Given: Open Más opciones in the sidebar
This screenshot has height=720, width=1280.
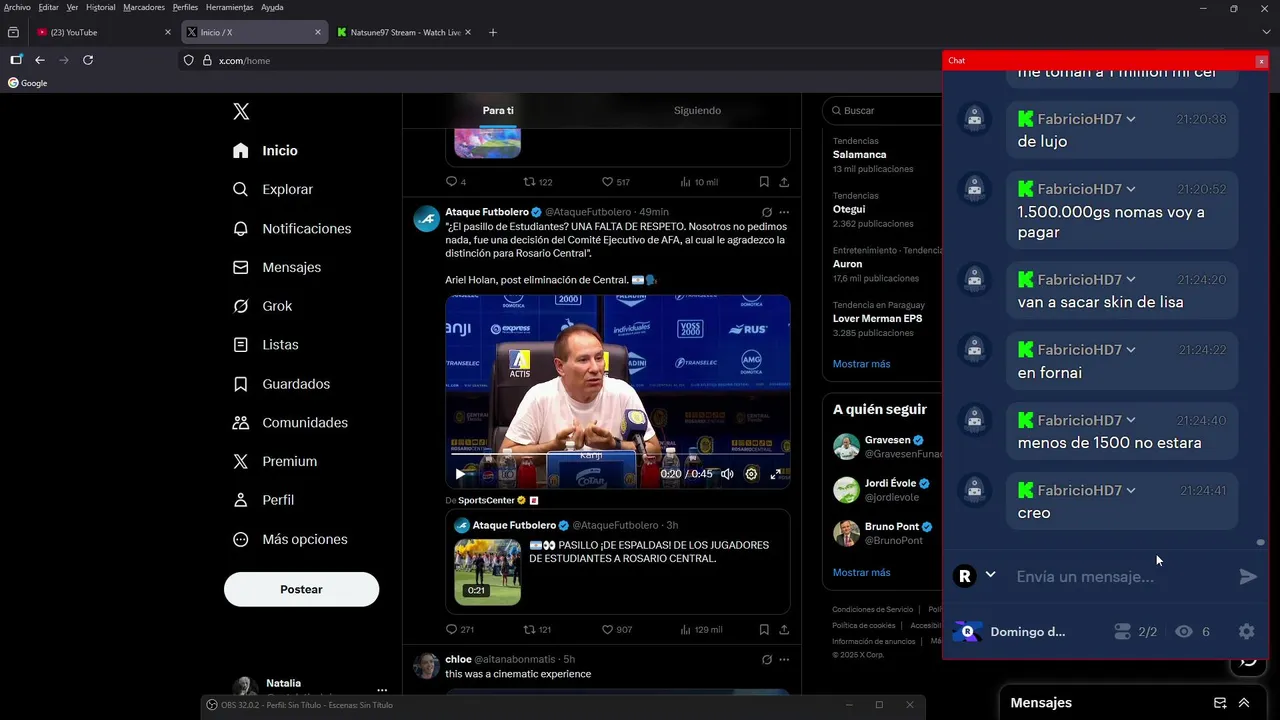Looking at the screenshot, I should coord(290,539).
